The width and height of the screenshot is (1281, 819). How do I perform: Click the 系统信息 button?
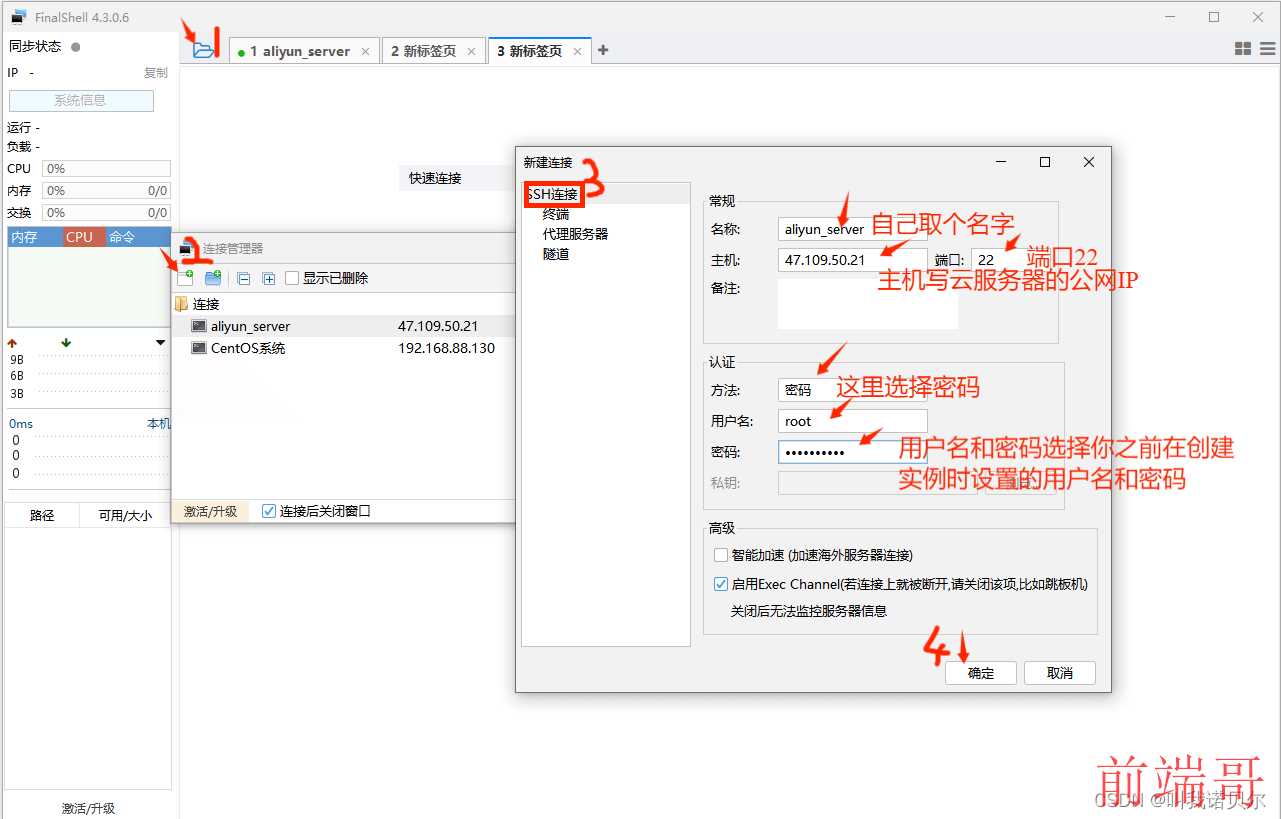81,100
